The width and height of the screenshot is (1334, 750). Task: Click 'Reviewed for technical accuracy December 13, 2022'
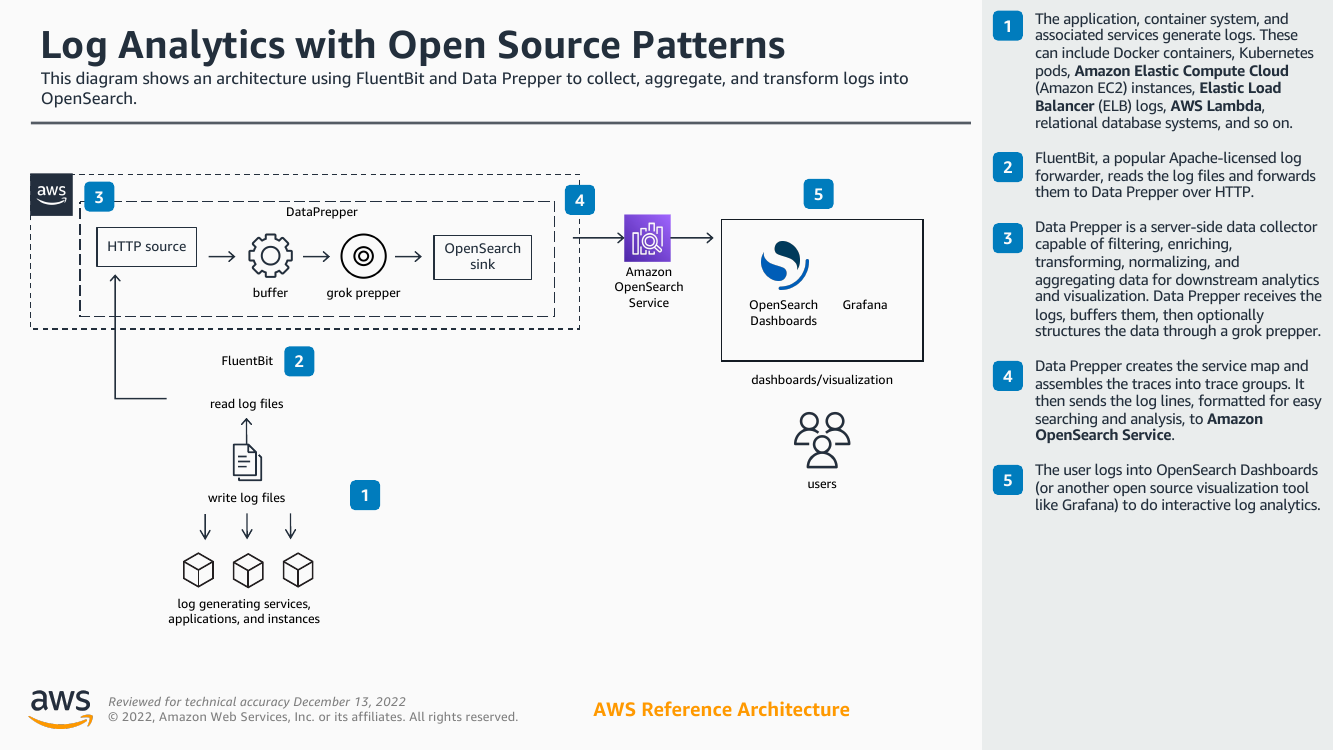coord(257,702)
